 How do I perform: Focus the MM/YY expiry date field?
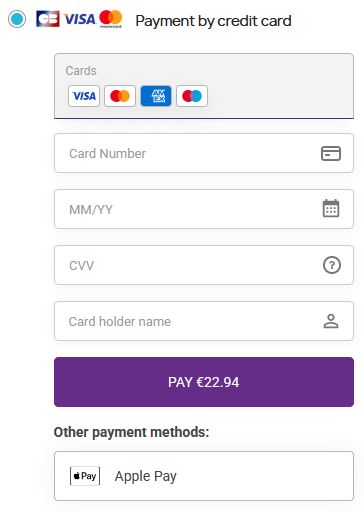coord(204,209)
